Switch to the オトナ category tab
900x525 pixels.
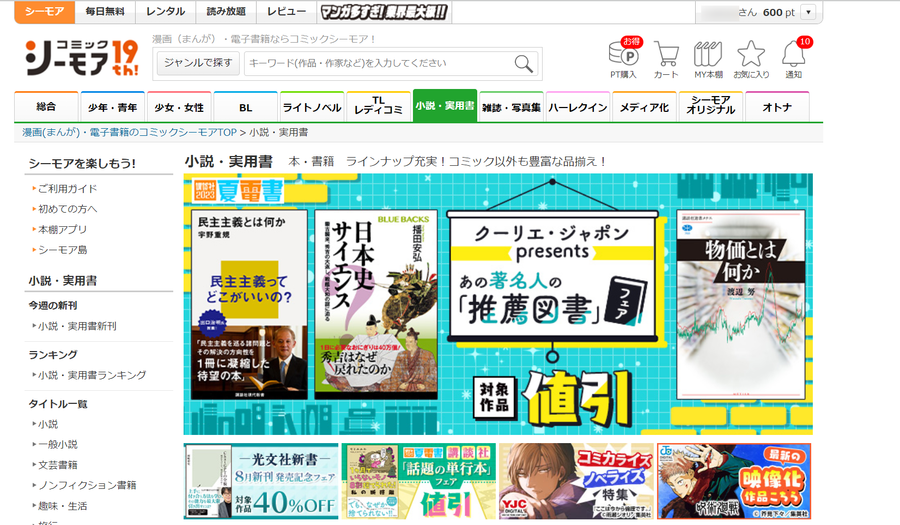pyautogui.click(x=777, y=107)
